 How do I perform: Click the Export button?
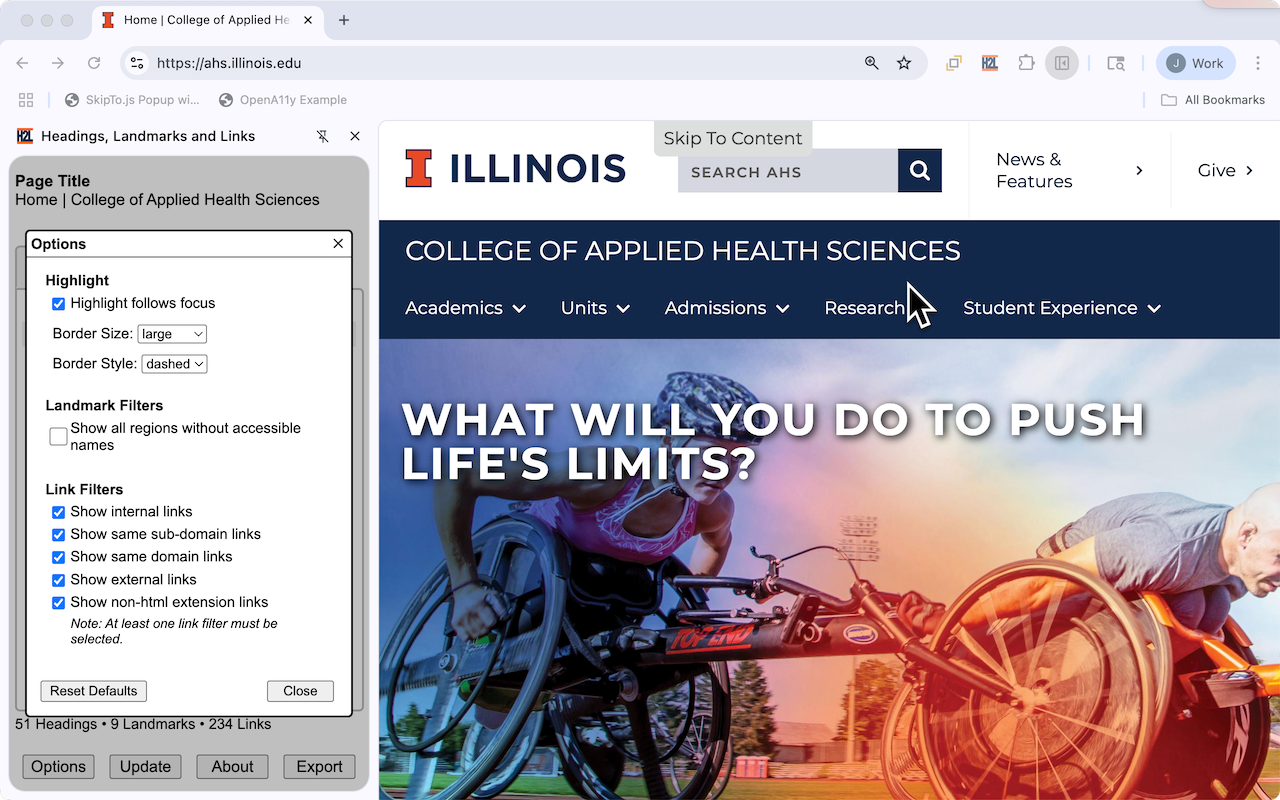(319, 766)
